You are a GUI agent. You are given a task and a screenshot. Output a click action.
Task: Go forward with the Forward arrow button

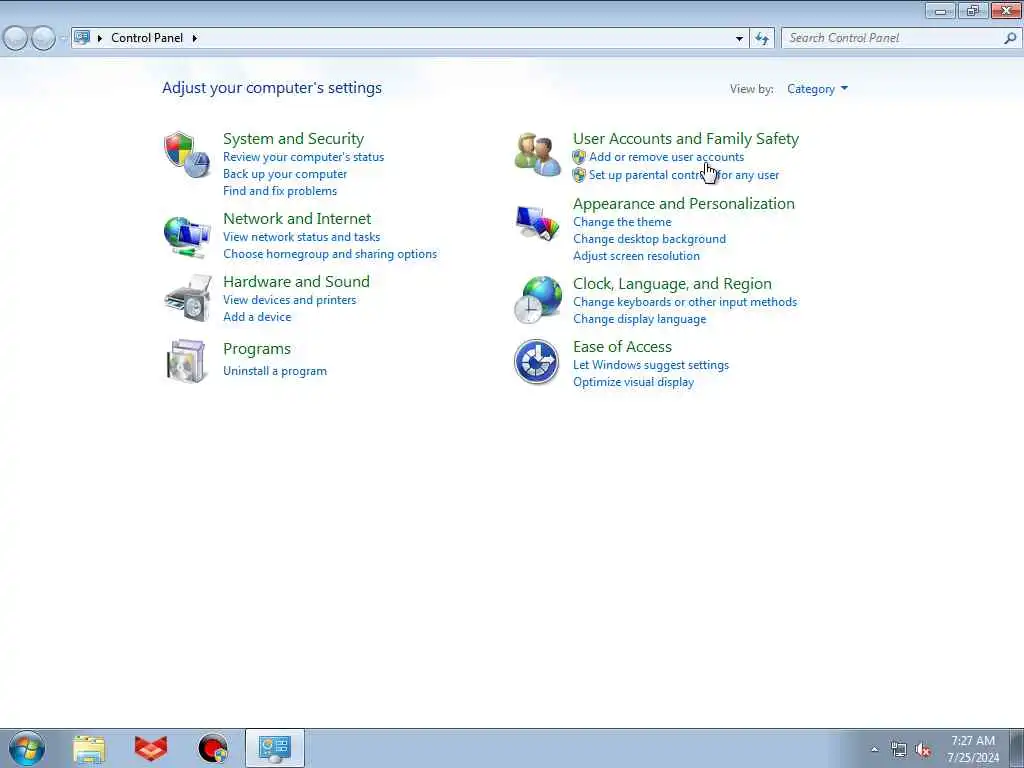tap(43, 39)
